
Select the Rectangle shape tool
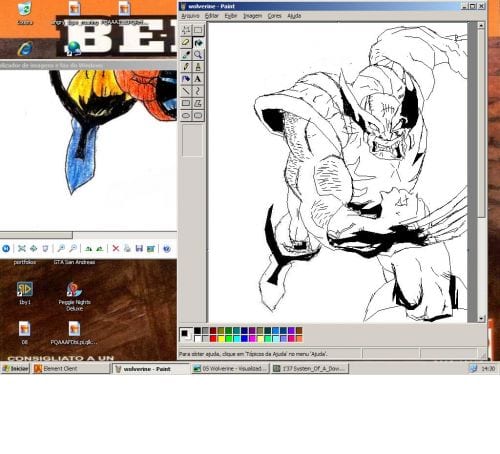pyautogui.click(x=186, y=103)
